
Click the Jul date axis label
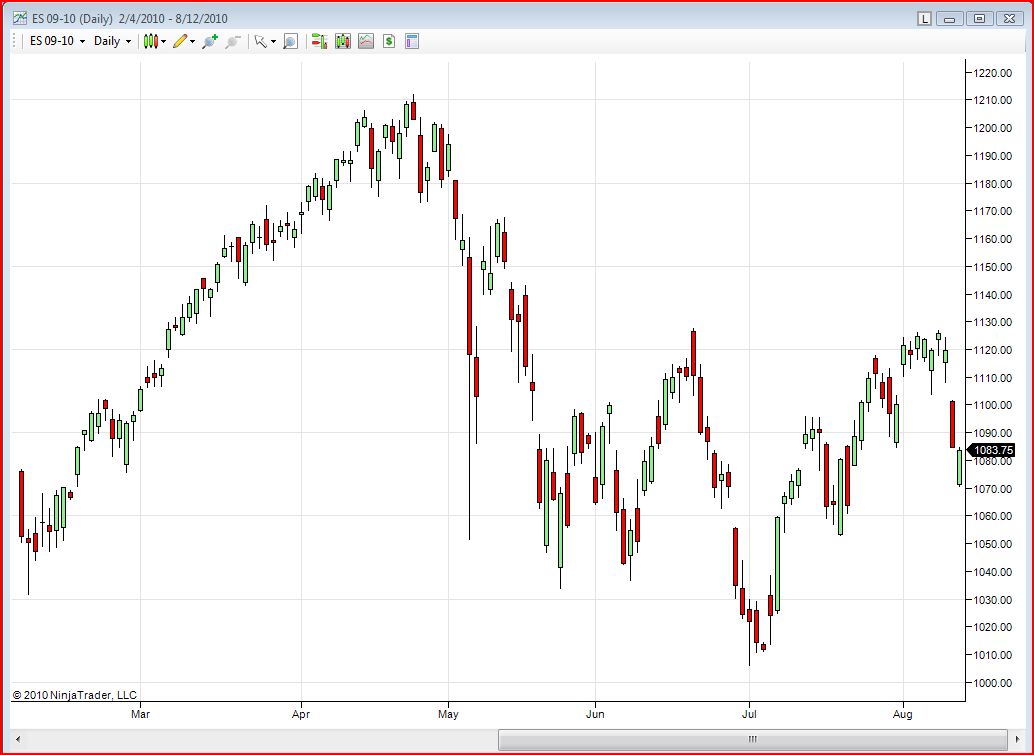tap(749, 714)
